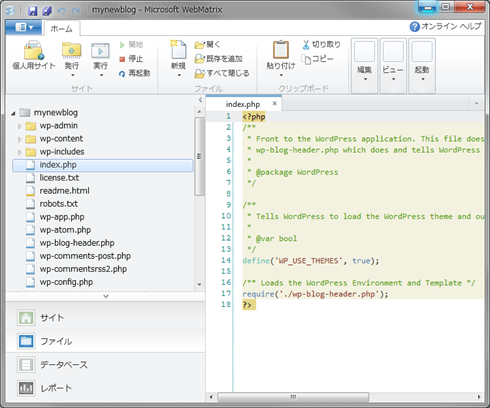This screenshot has width=490, height=408.
Task: Click the Save icon in title bar
Action: coord(32,11)
